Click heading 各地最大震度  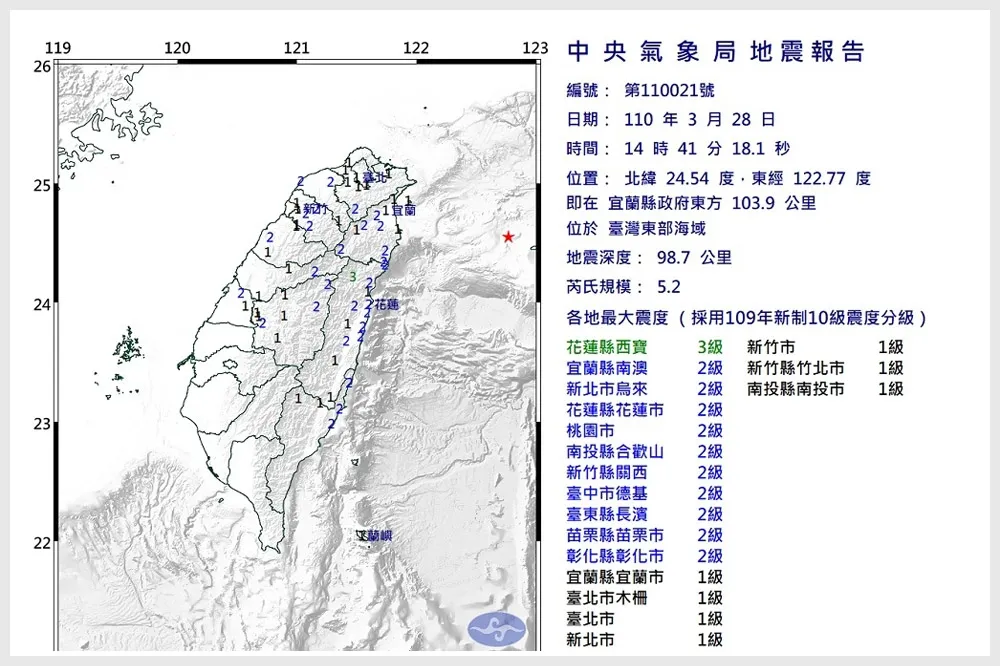617,318
